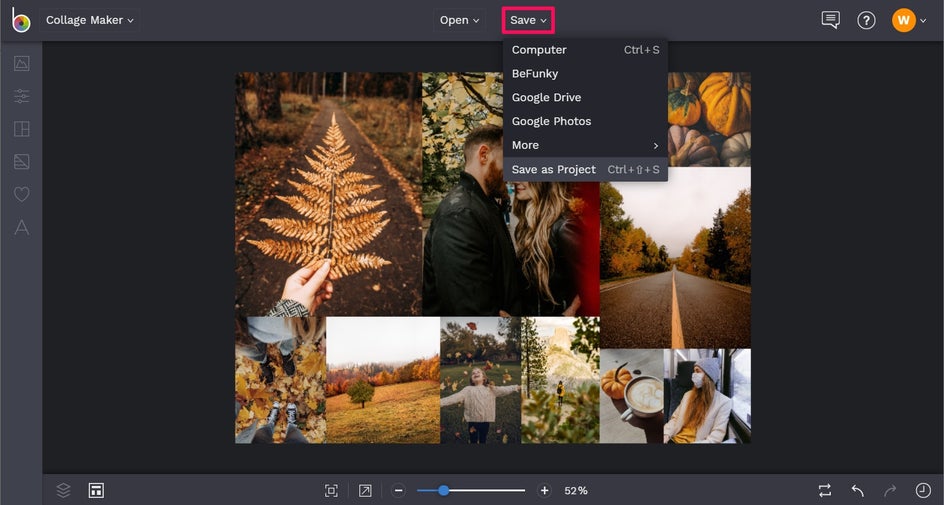
Task: Click the zoom in plus button
Action: point(544,491)
